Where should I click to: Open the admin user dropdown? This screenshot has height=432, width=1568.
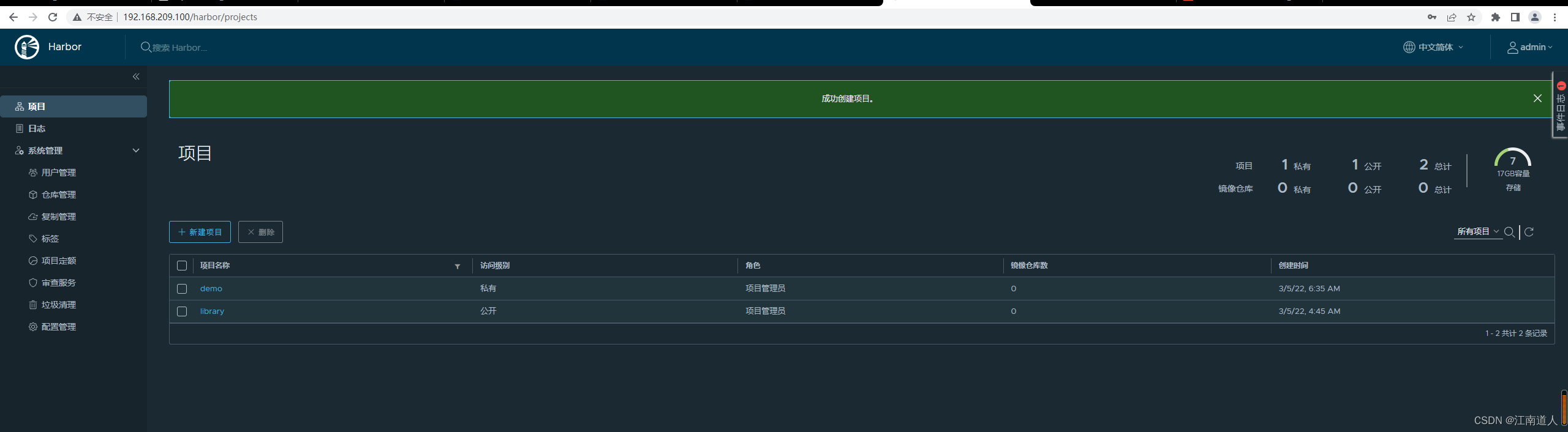click(x=1530, y=47)
